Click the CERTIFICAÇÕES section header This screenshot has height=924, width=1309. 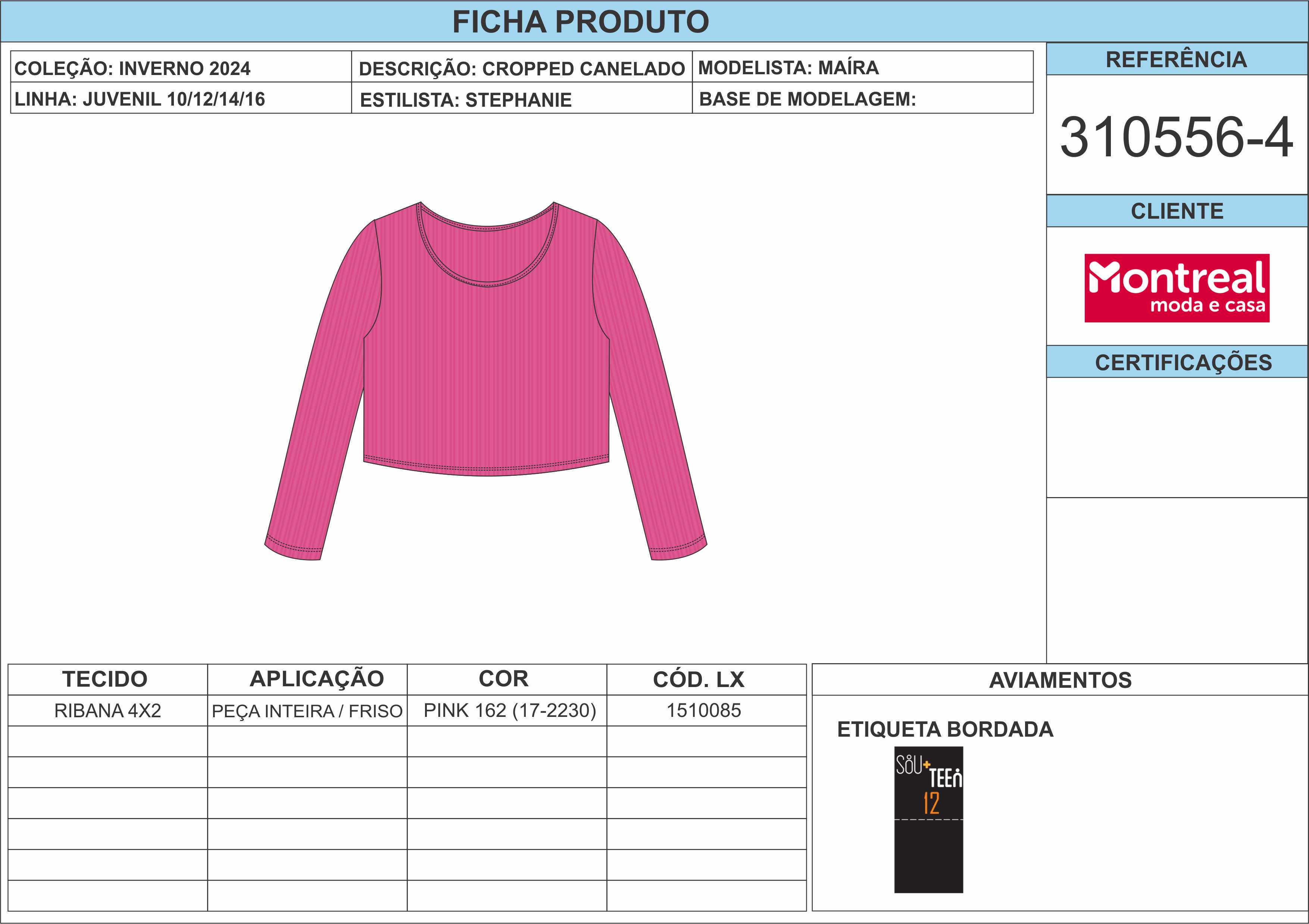(x=1177, y=362)
